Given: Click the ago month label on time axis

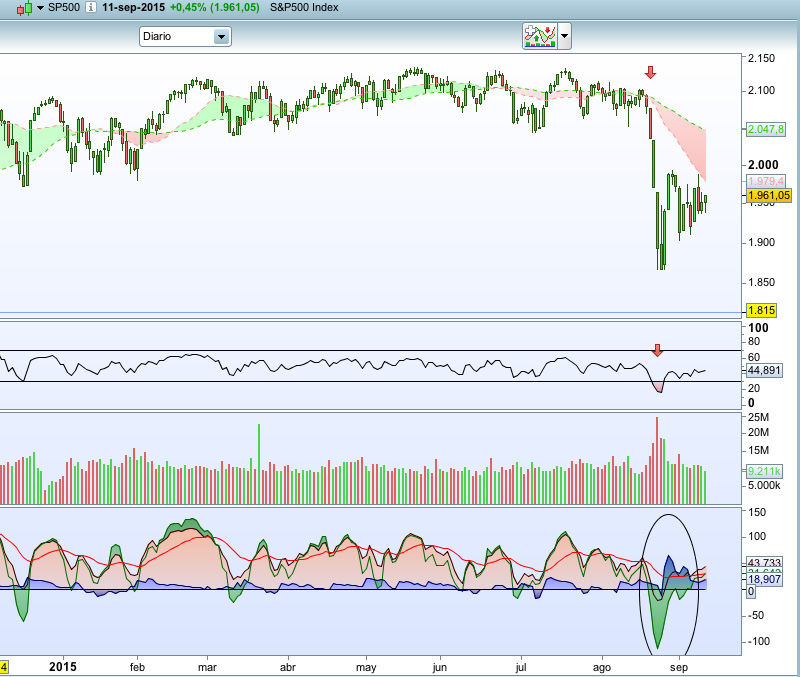Looking at the screenshot, I should (x=602, y=668).
